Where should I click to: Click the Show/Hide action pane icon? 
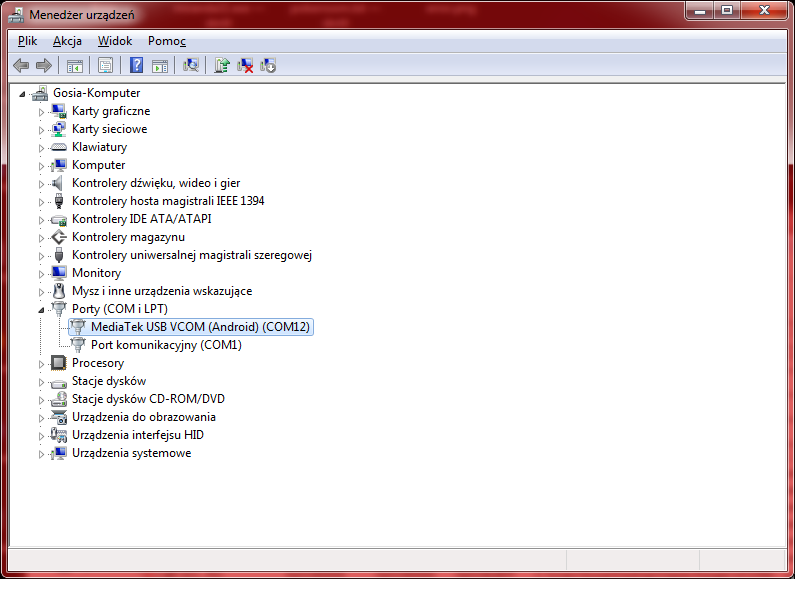(x=159, y=65)
